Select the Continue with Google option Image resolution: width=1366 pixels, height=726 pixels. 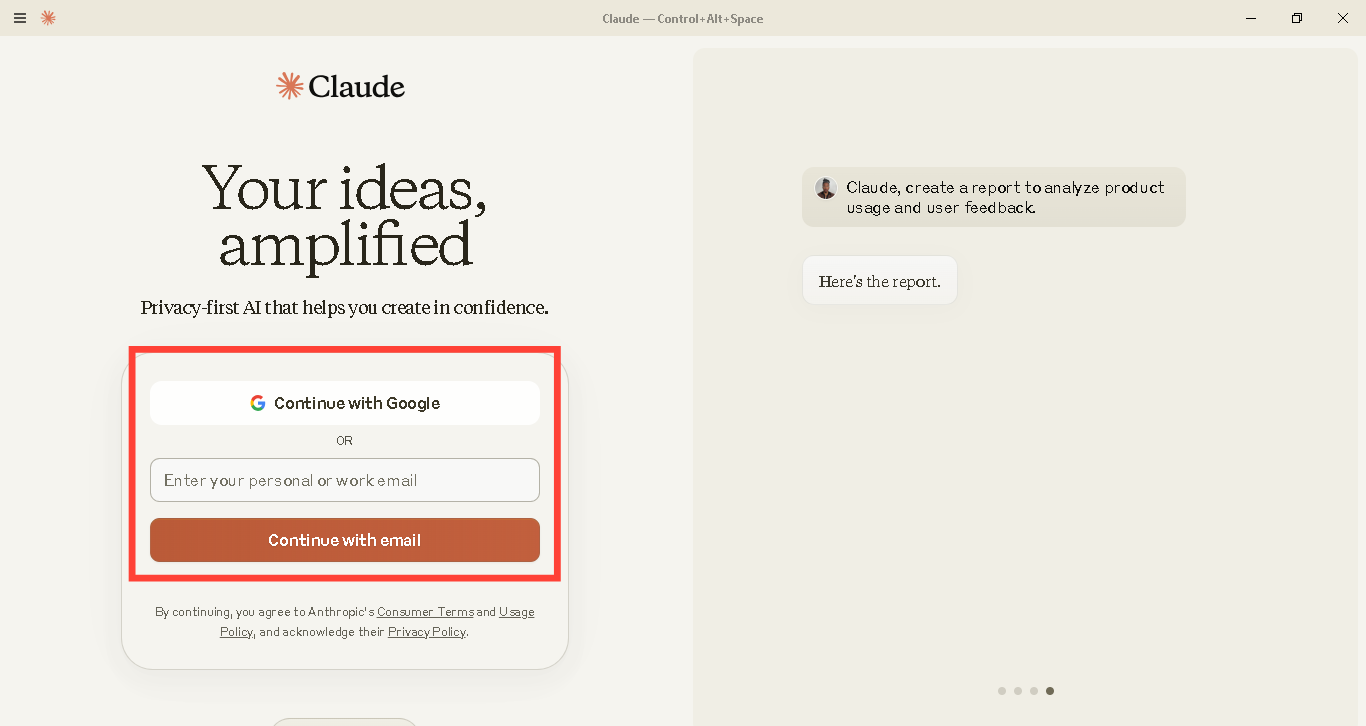(344, 402)
